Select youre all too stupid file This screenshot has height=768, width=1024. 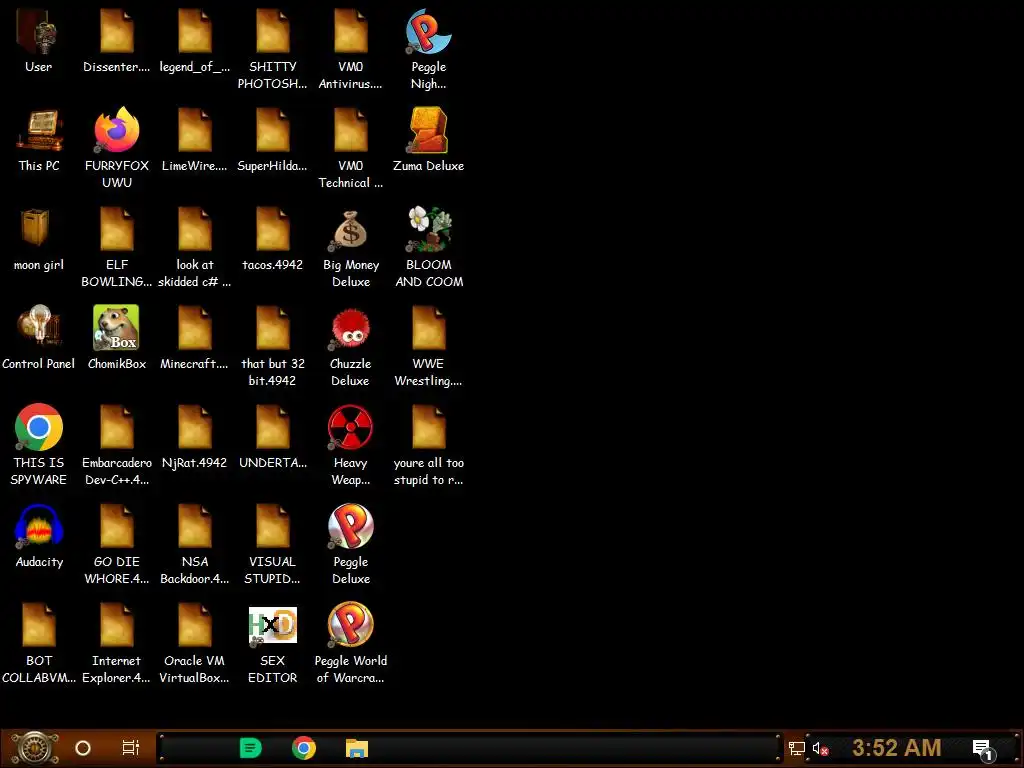coord(428,427)
